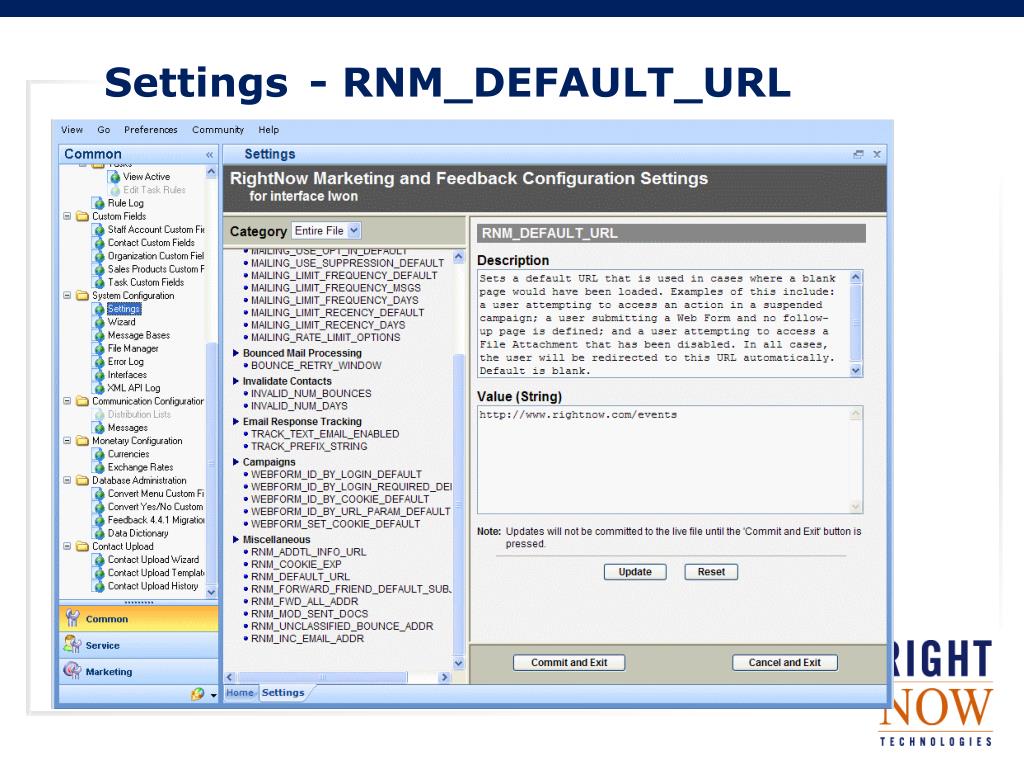This screenshot has width=1024, height=768.
Task: Select RNM_INC_EMAIL_ADDR setting
Action: click(307, 639)
